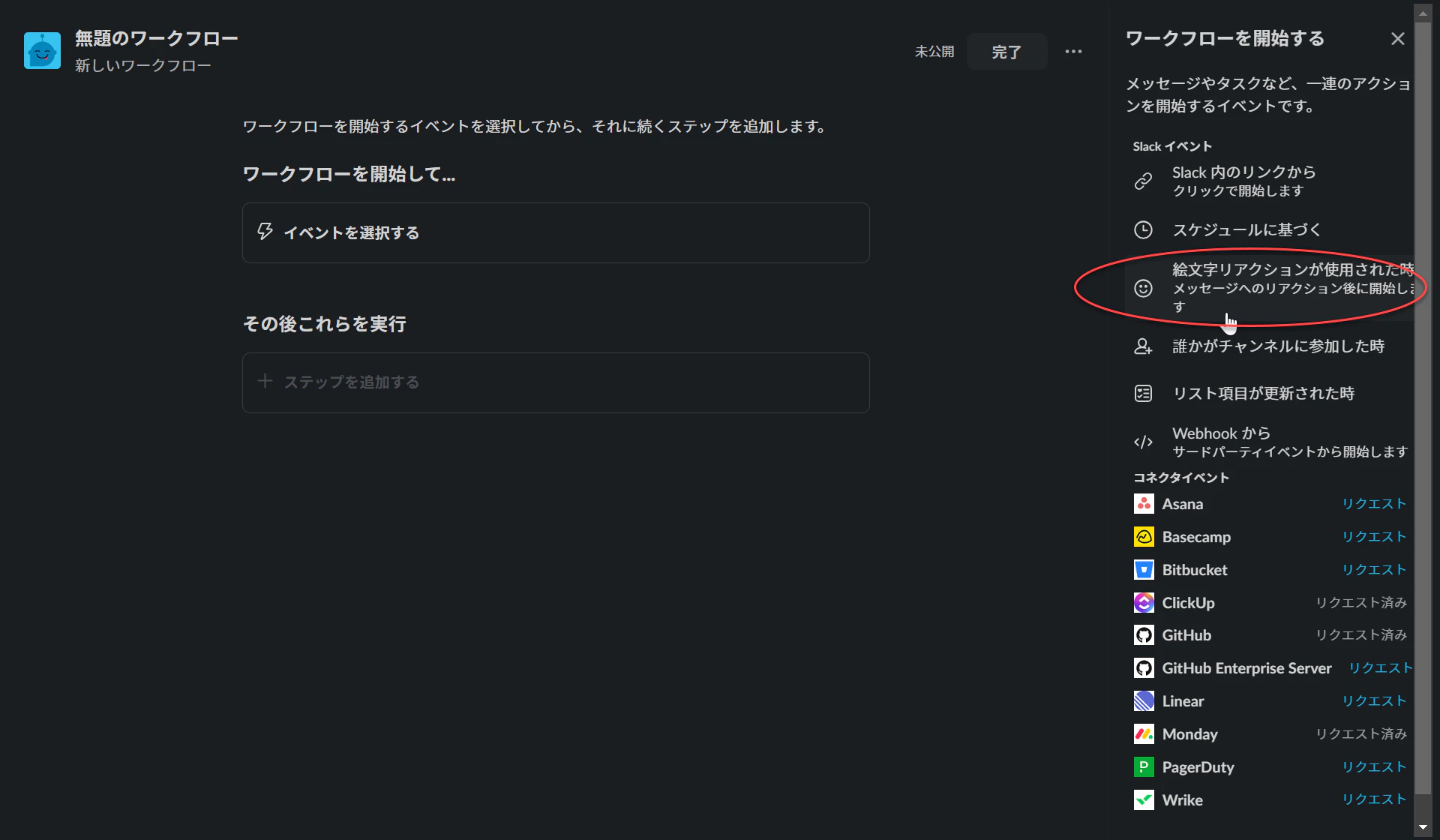Click the Webhook code brackets icon

[1143, 442]
